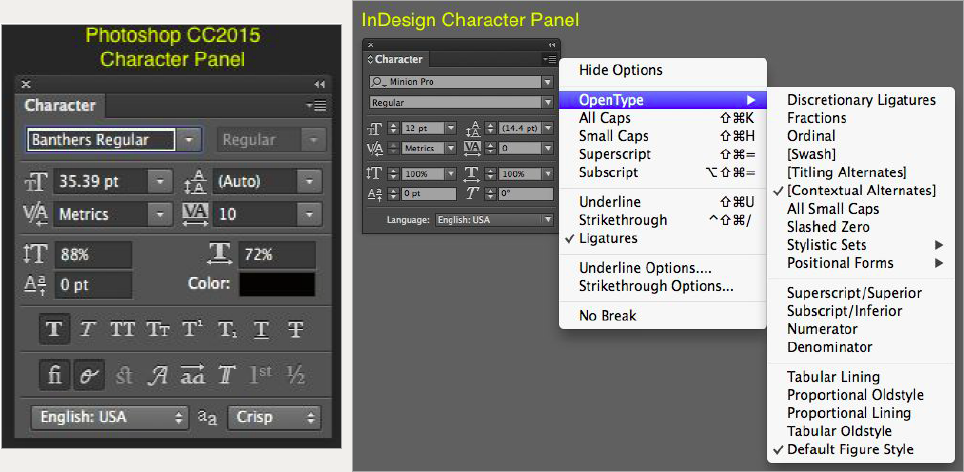Click horizontal scale field showing 72%
The height and width of the screenshot is (472, 964).
277,254
